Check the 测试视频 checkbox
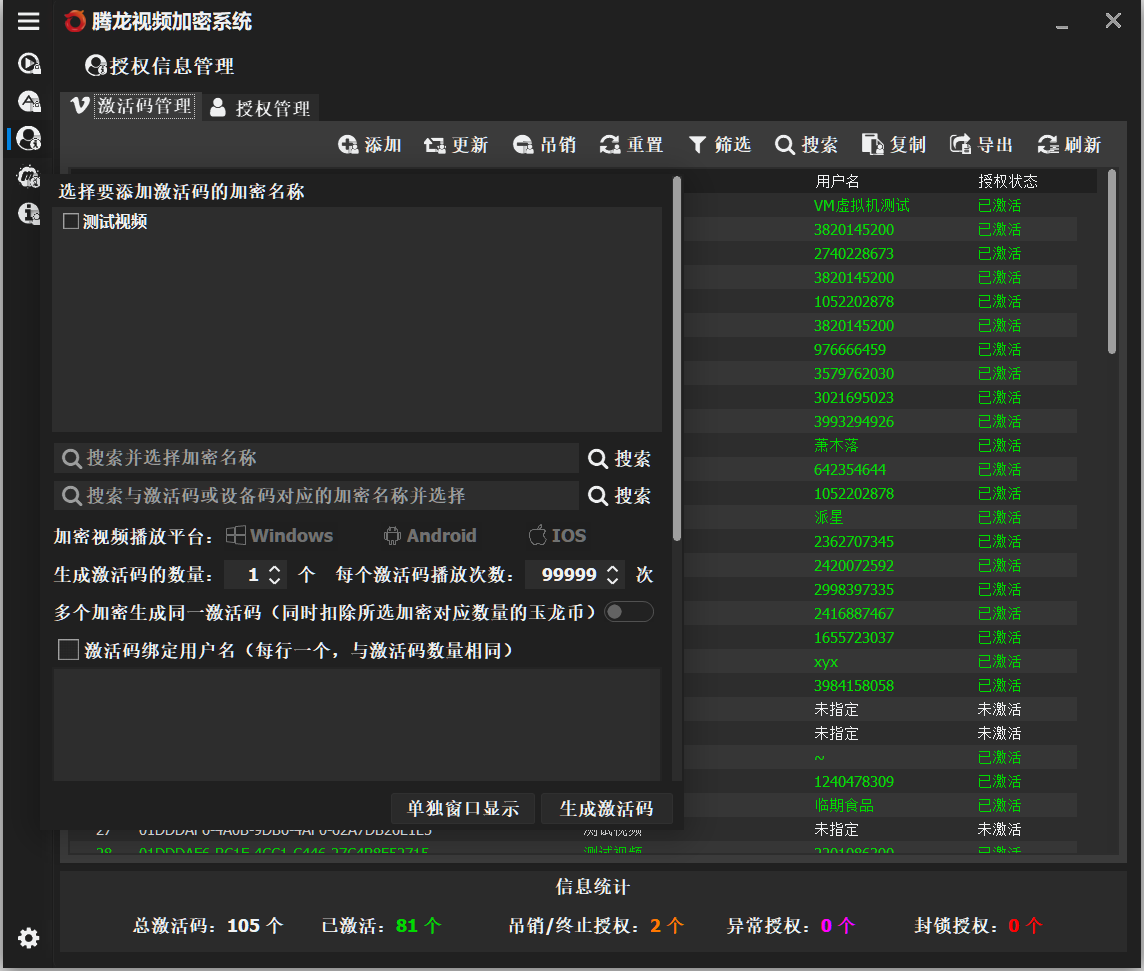Image resolution: width=1144 pixels, height=971 pixels. pos(71,221)
